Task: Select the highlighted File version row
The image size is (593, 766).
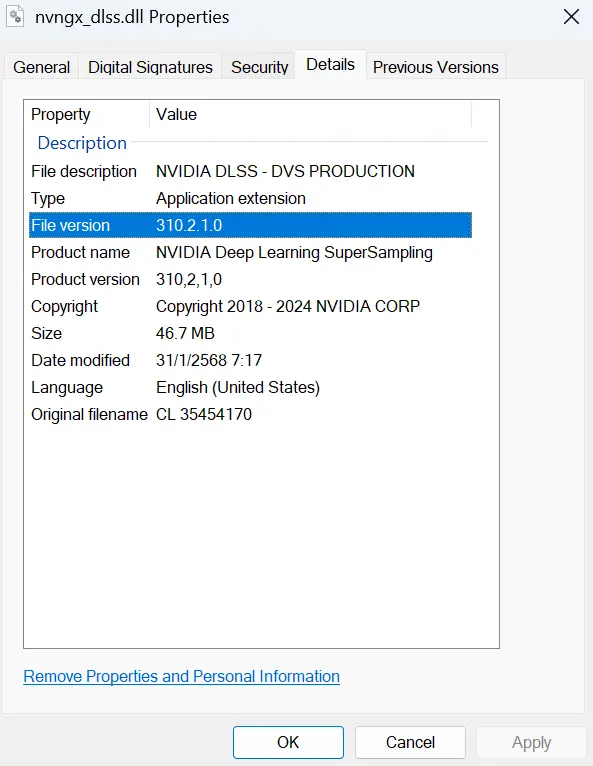Action: click(x=250, y=225)
